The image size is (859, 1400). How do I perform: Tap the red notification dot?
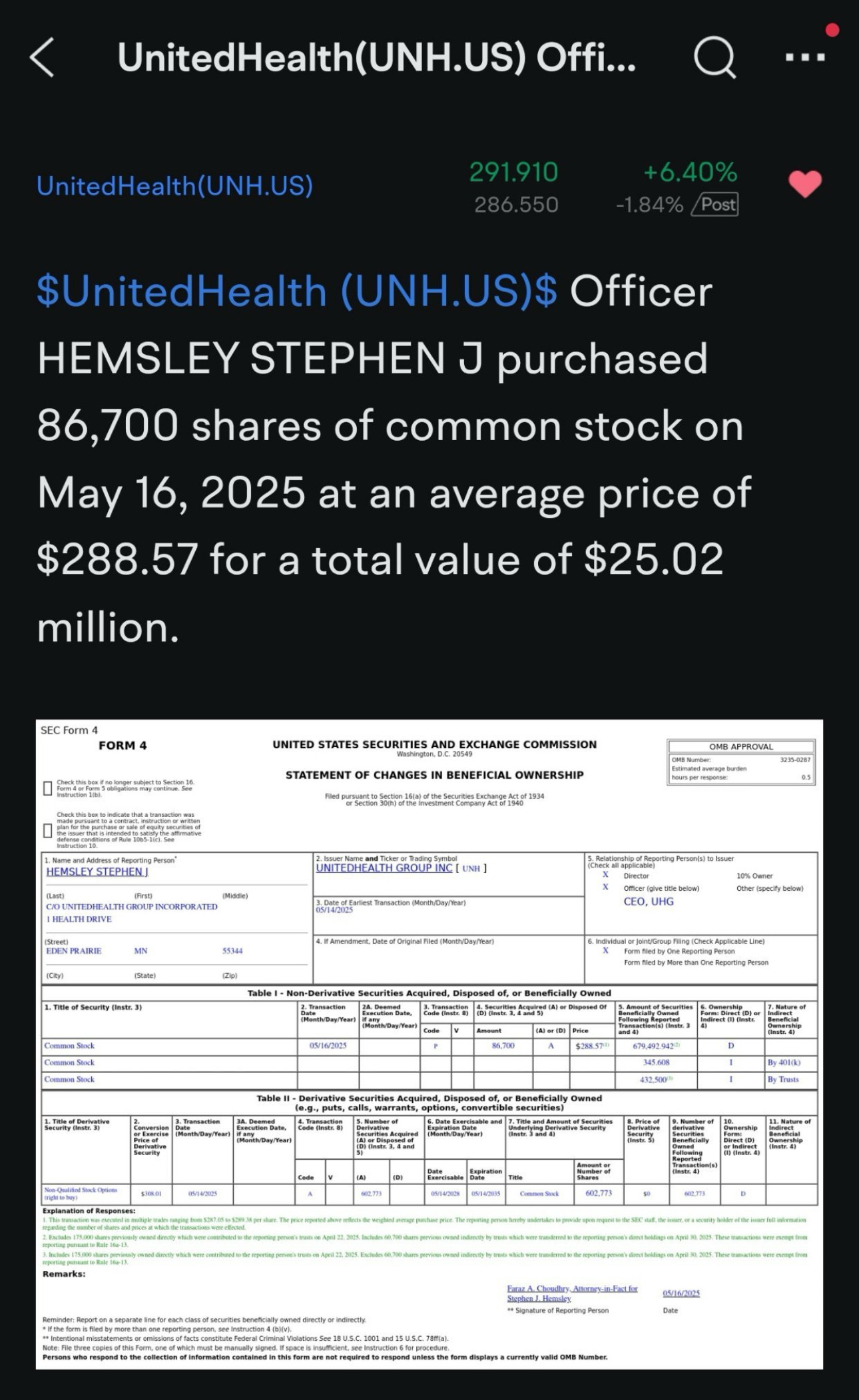click(832, 30)
